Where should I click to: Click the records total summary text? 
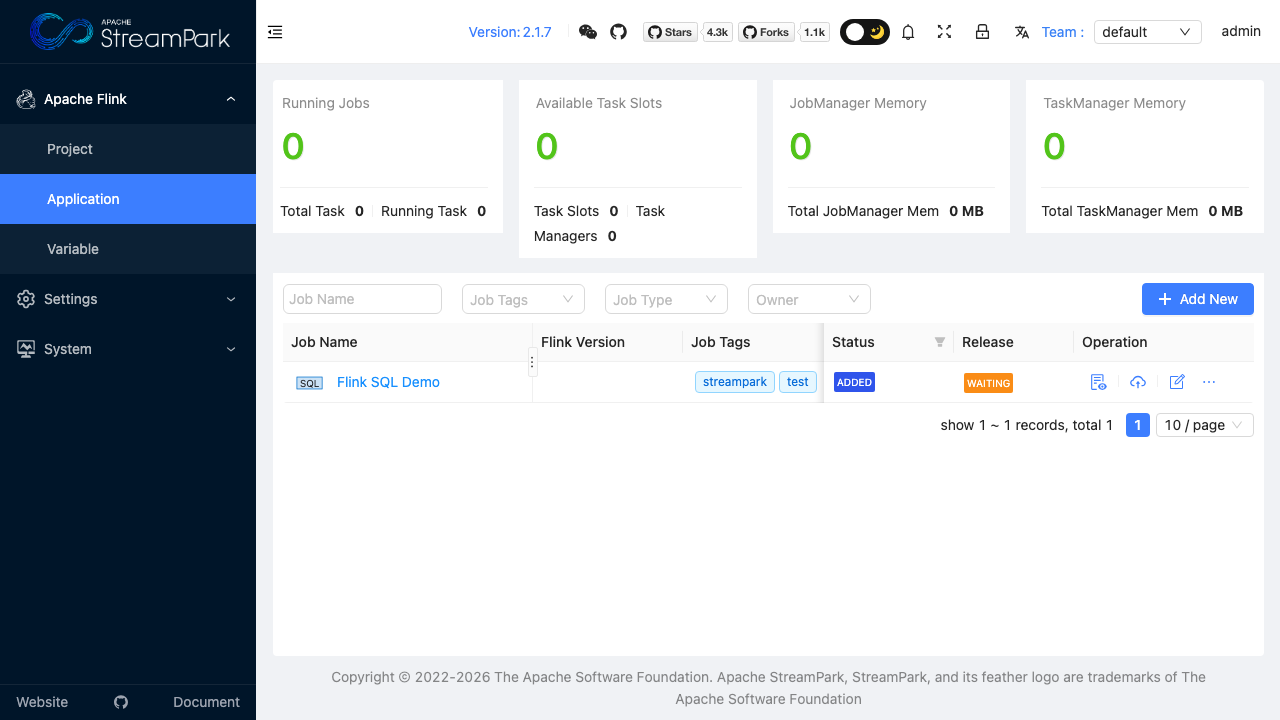1027,425
